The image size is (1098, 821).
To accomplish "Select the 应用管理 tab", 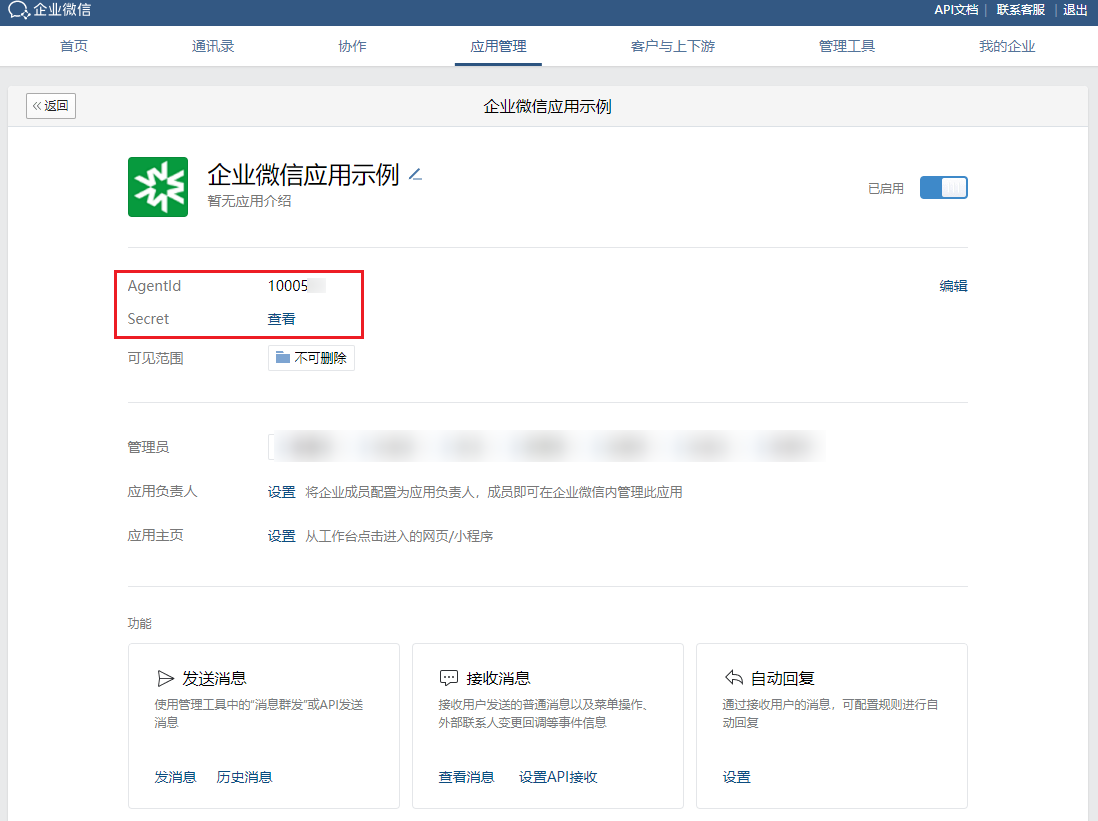I will [x=498, y=46].
